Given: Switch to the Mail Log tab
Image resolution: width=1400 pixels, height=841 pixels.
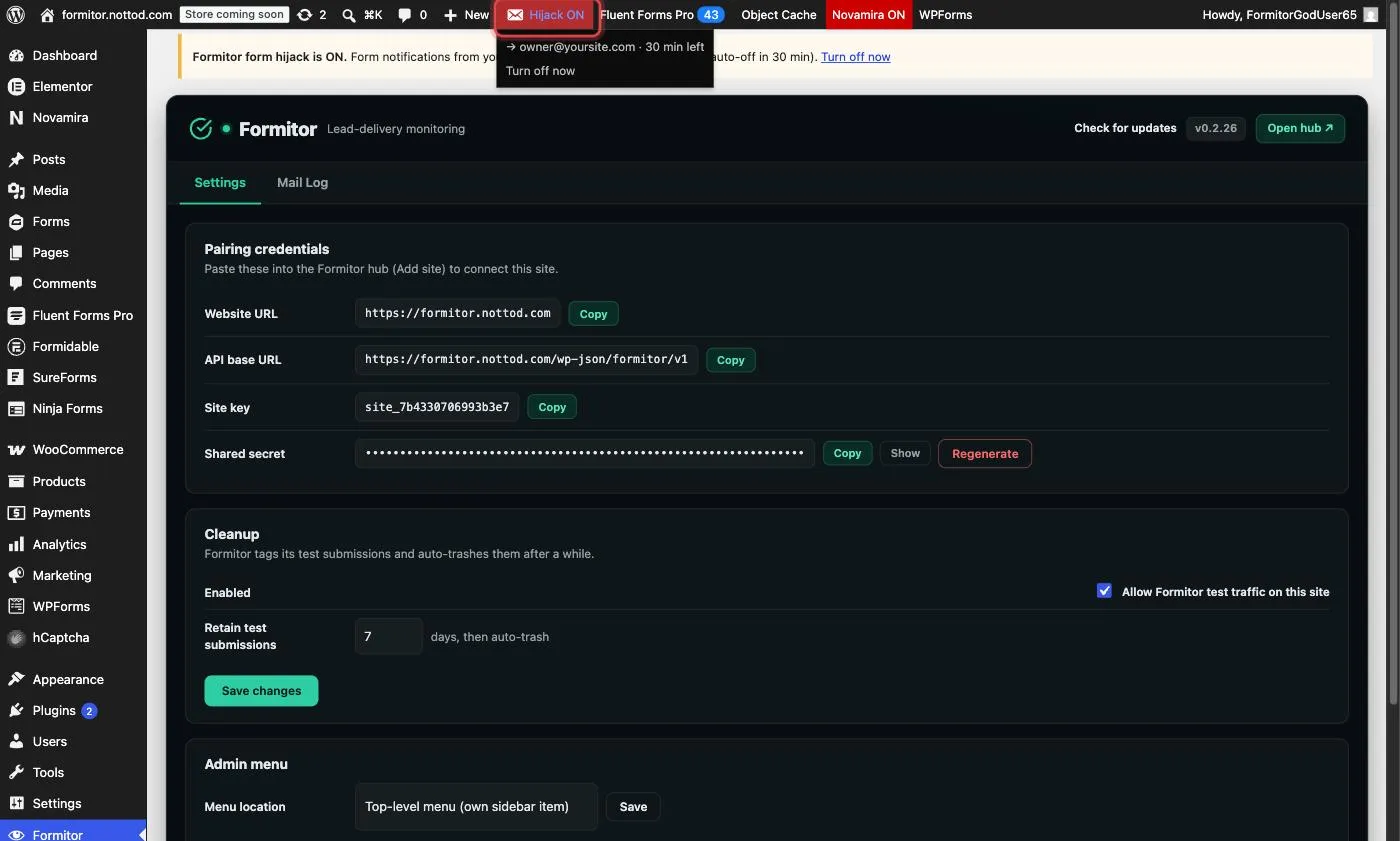Looking at the screenshot, I should (302, 182).
